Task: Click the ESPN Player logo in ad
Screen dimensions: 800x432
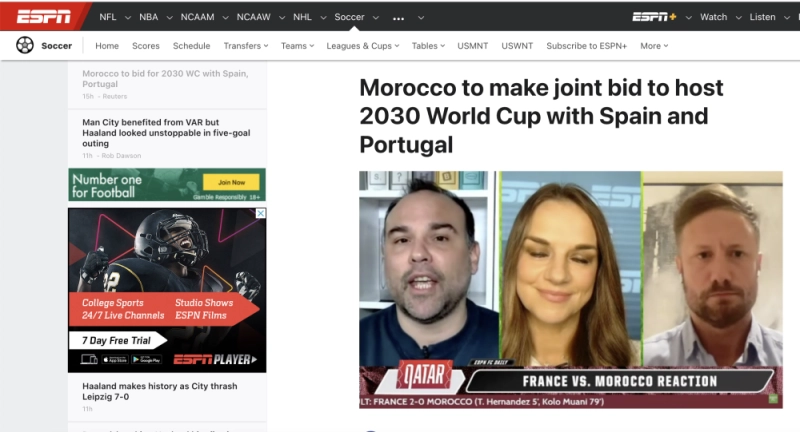Action: tap(215, 360)
